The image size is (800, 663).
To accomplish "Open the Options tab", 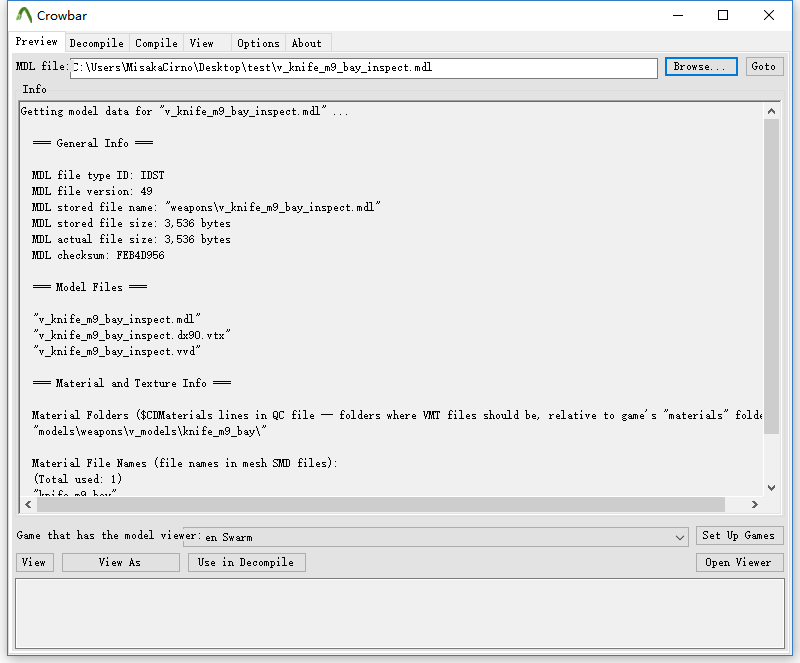I will (x=258, y=43).
